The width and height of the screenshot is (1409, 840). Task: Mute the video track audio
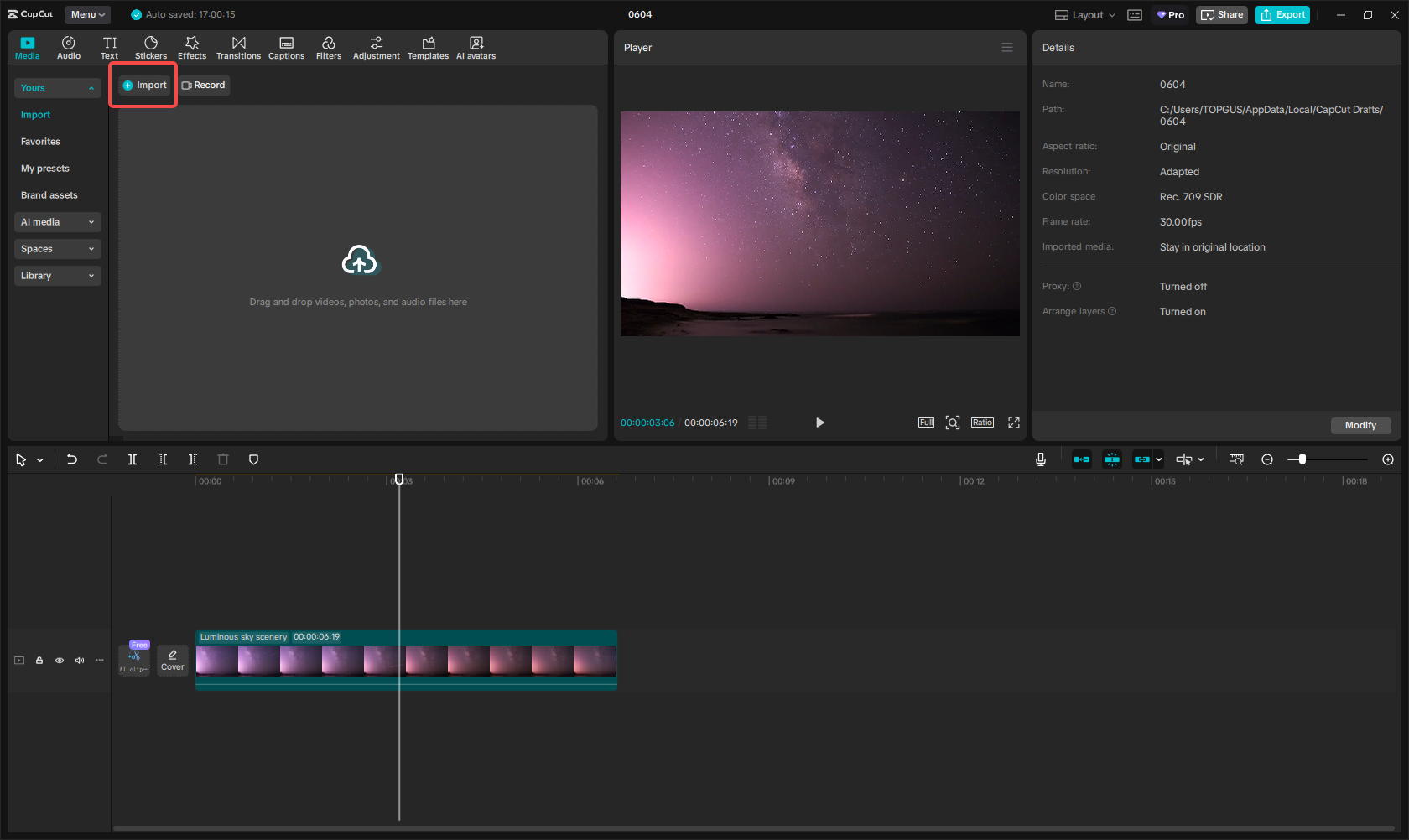click(79, 660)
